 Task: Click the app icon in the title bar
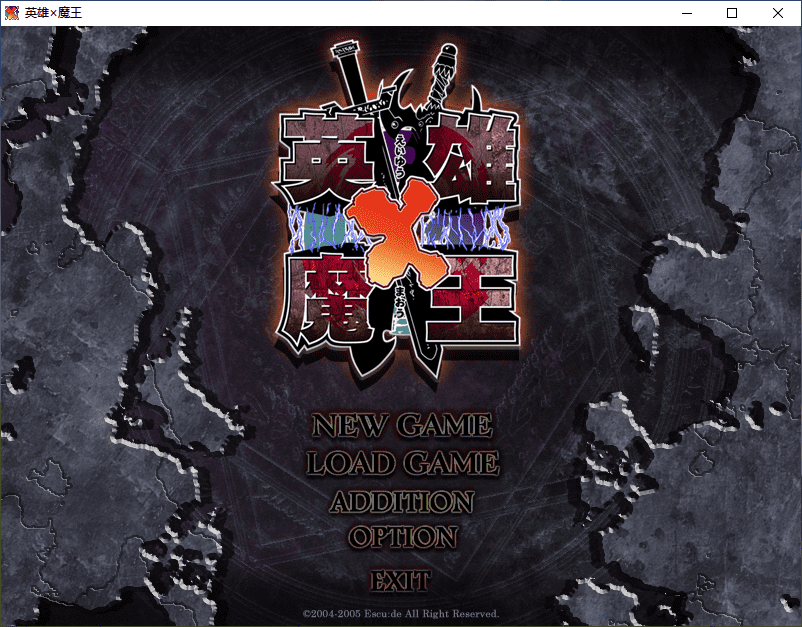pos(11,13)
